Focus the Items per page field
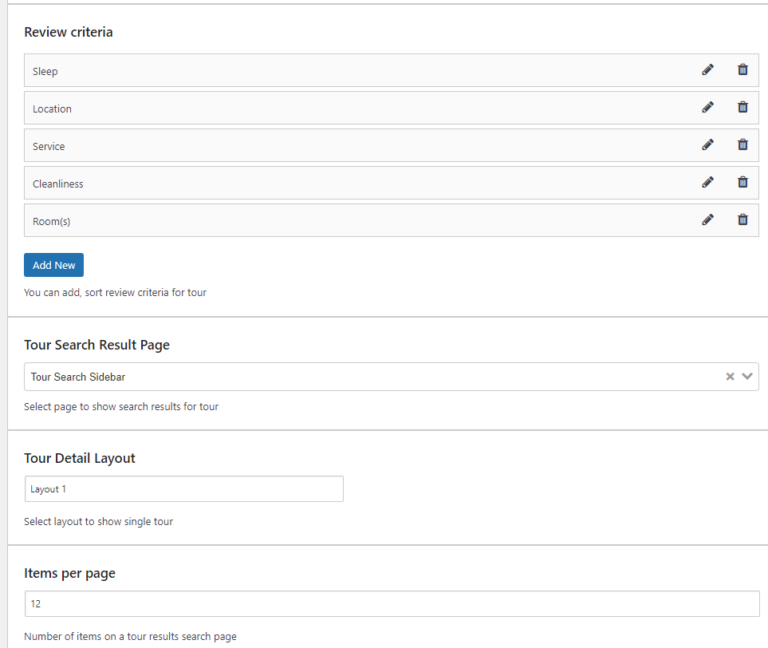 click(x=392, y=603)
